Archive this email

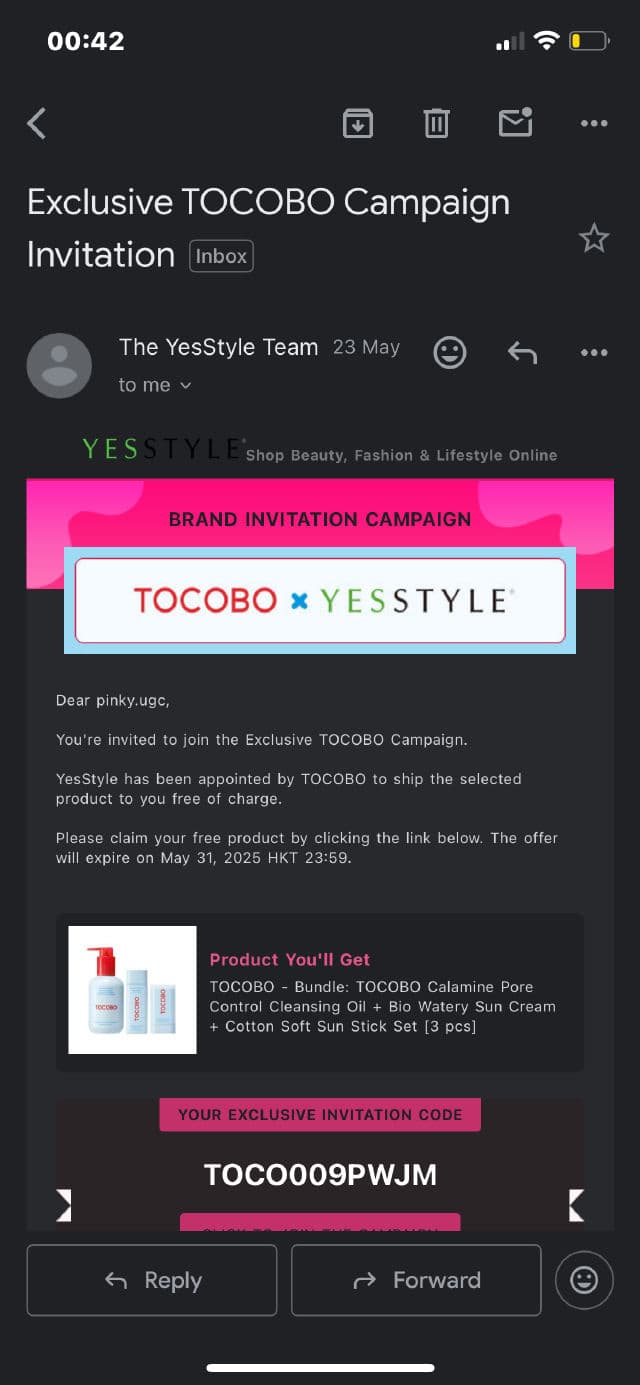click(x=358, y=123)
